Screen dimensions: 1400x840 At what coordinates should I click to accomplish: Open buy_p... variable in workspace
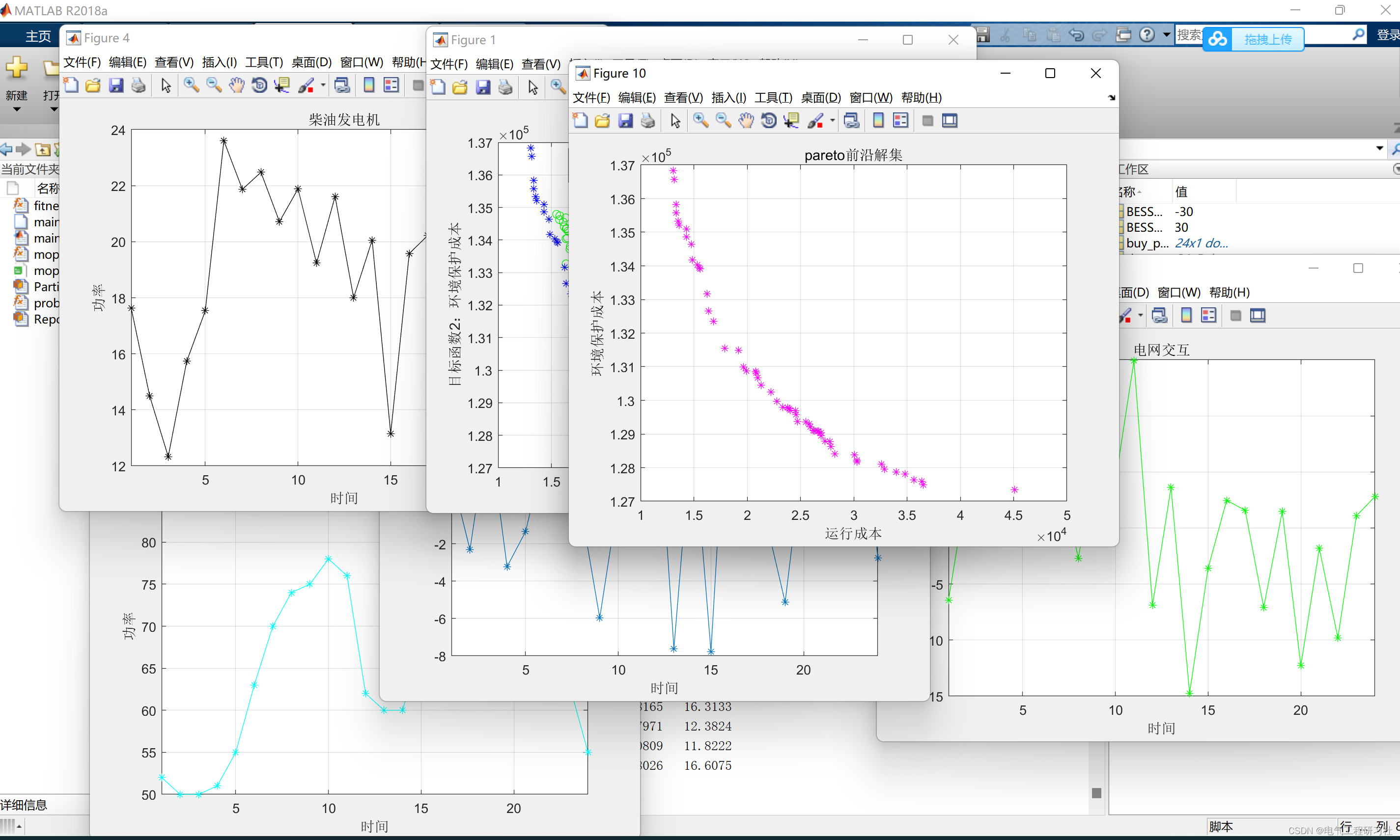[1148, 244]
